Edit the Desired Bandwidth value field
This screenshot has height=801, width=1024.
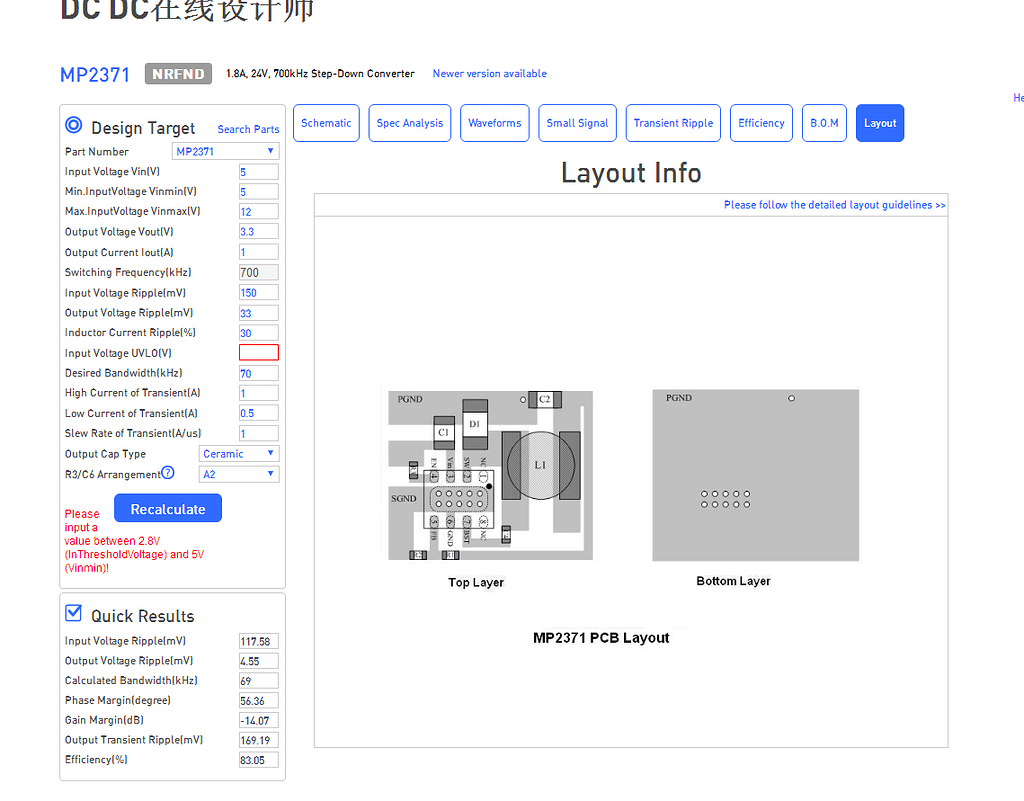[258, 372]
